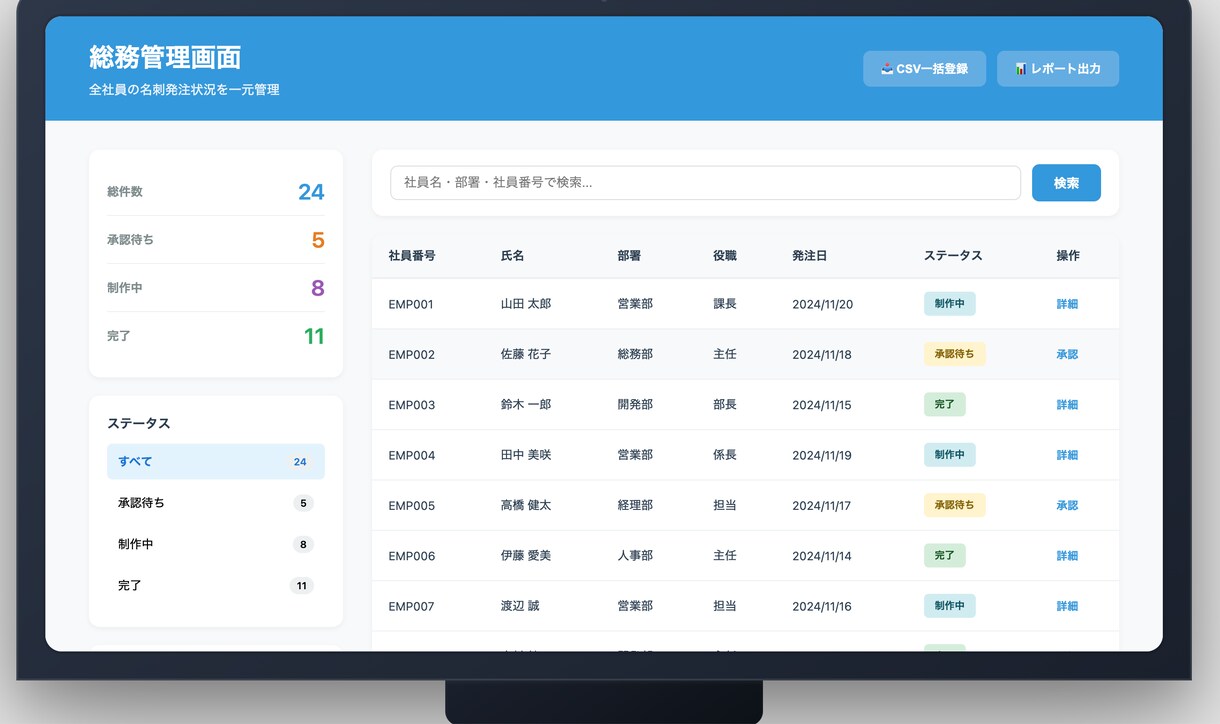The height and width of the screenshot is (724, 1220).
Task: Click 経理部 department in EMP005 row
Action: (635, 505)
